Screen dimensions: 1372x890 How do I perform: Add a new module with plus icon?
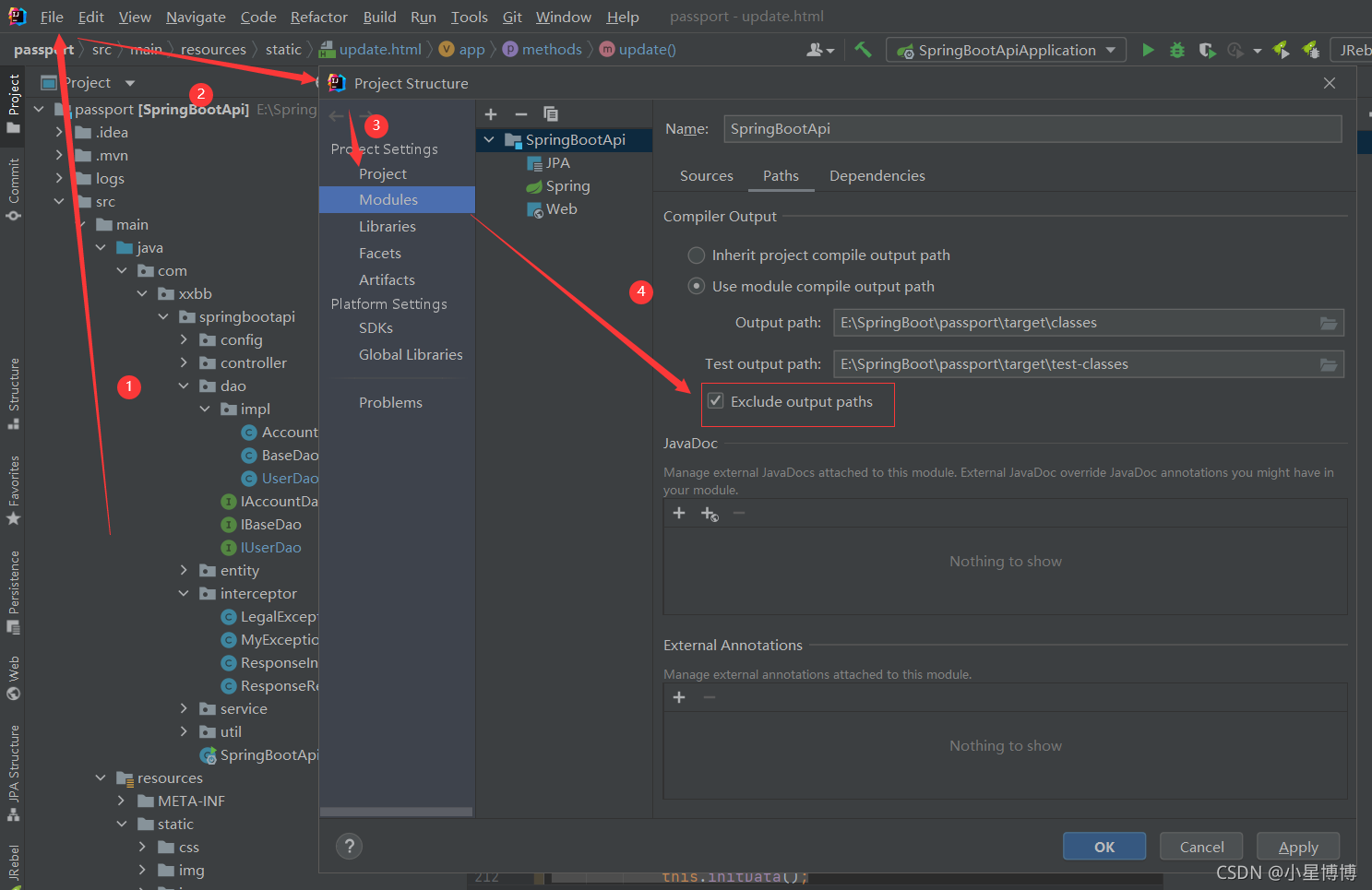click(491, 114)
